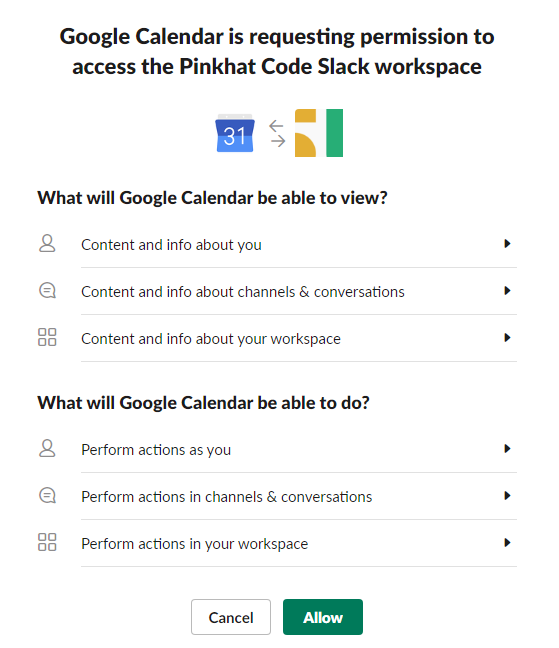
Task: Expand arrow for Perform actions as you
Action: tap(507, 448)
